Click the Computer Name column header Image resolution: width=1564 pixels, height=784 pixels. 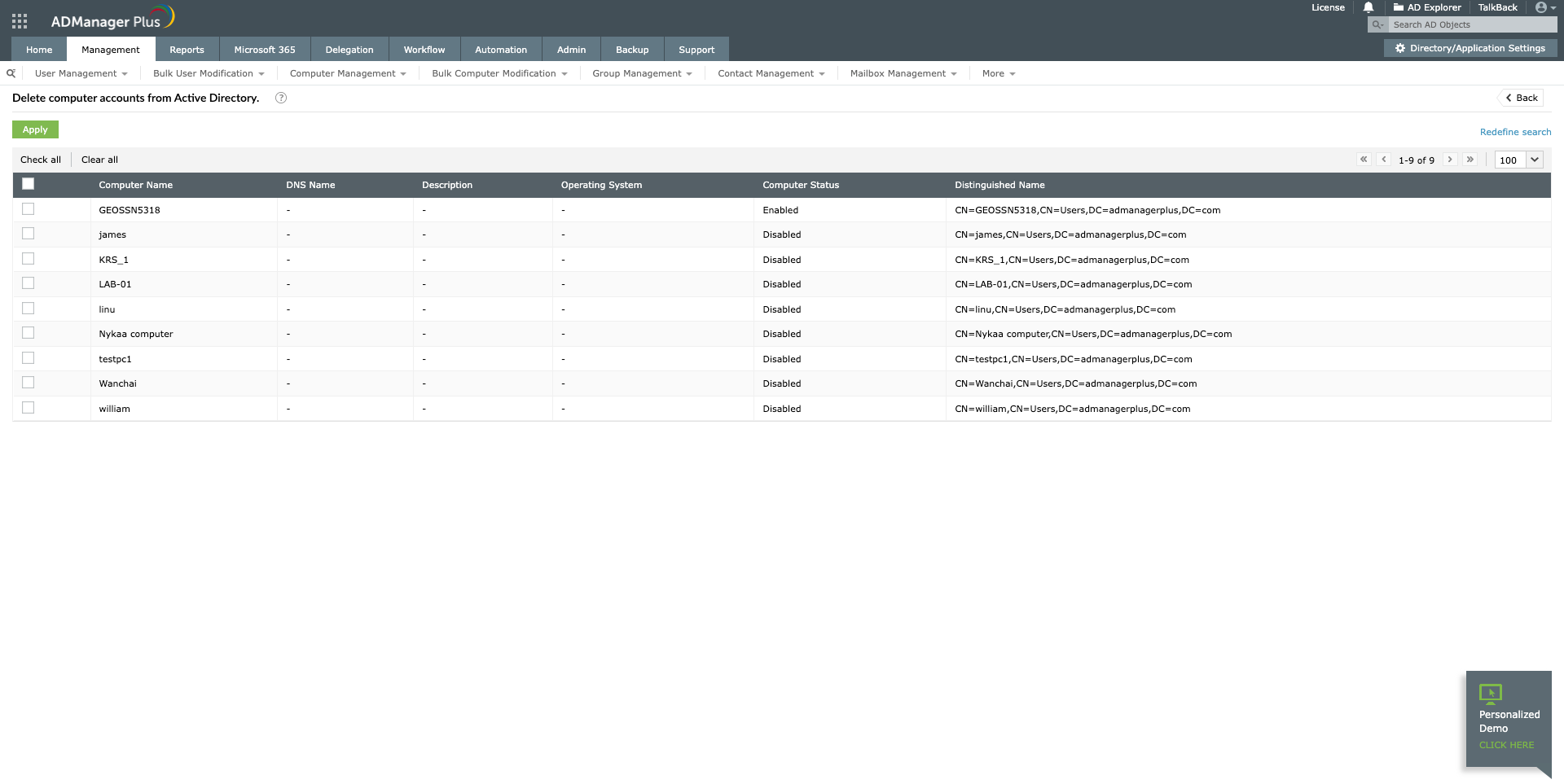click(135, 185)
